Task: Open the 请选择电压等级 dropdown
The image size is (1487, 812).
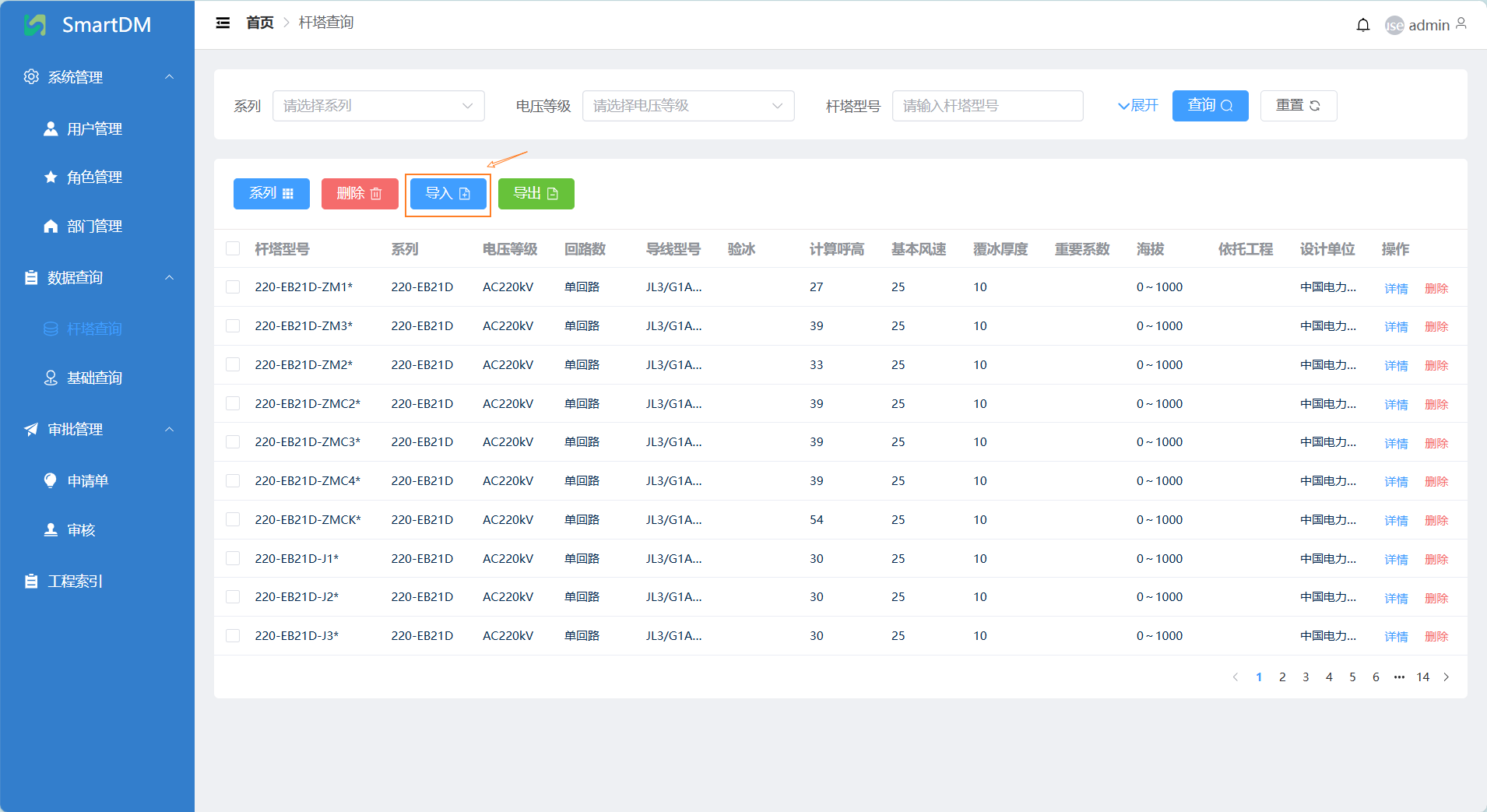Action: point(688,106)
